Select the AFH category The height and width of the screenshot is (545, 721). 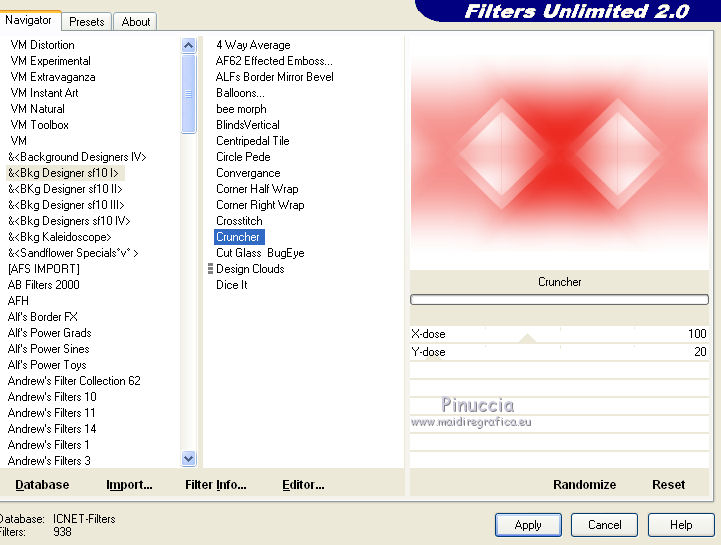tap(18, 301)
